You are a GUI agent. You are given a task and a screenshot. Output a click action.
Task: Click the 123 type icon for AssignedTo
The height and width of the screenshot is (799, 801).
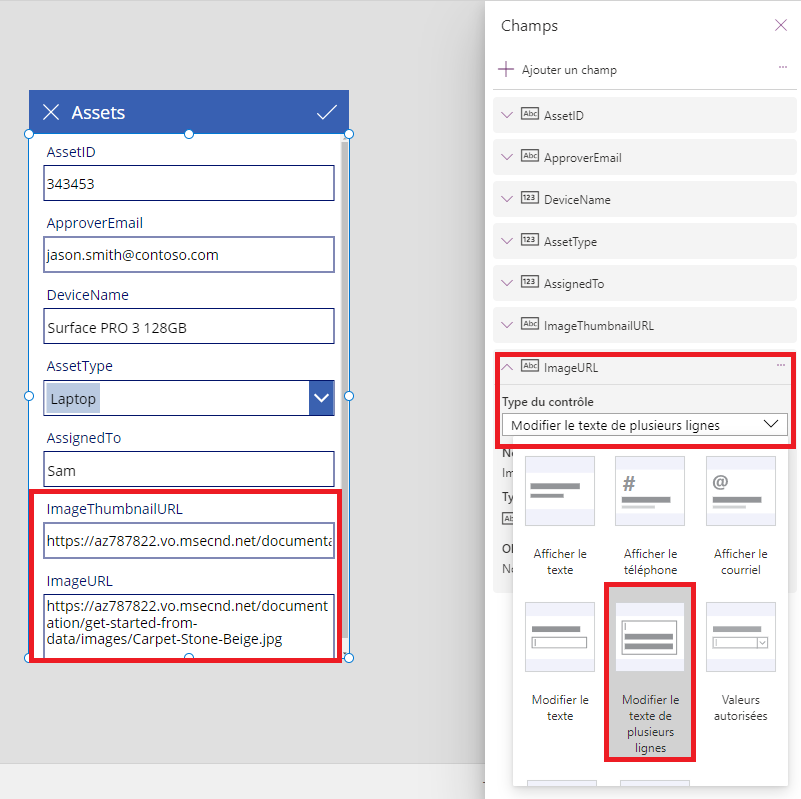(530, 281)
